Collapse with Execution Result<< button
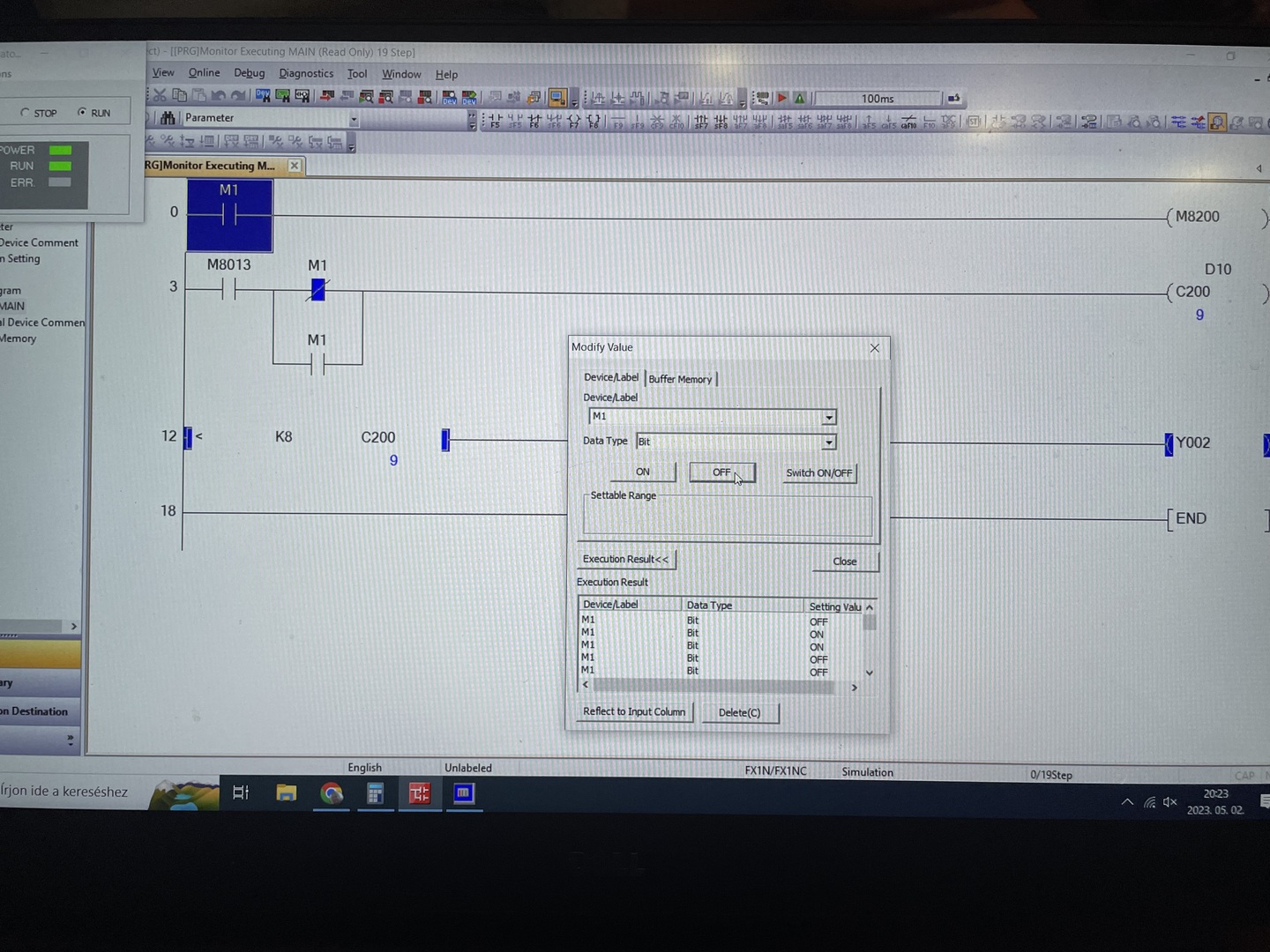Screen dimensions: 1270x952 (625, 559)
